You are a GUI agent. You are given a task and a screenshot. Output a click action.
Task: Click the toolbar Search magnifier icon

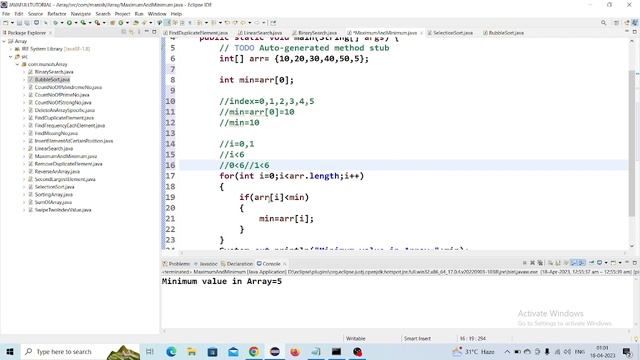click(603, 23)
